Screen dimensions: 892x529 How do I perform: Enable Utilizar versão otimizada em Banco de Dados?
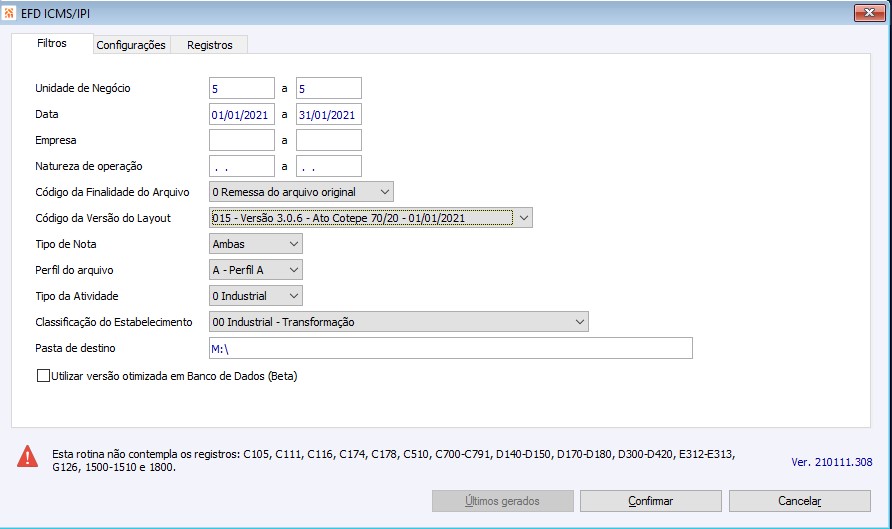[x=43, y=376]
